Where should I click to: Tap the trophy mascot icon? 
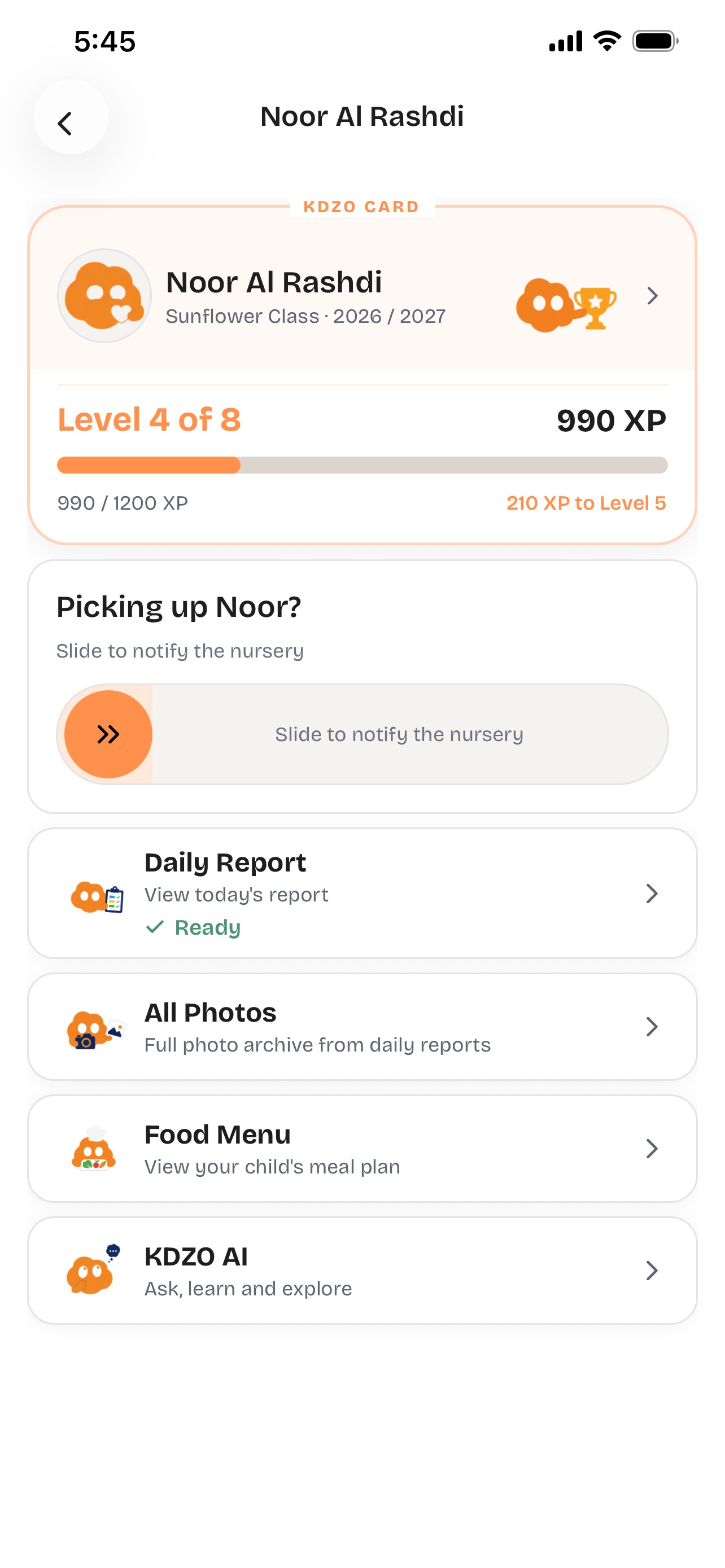(x=566, y=304)
